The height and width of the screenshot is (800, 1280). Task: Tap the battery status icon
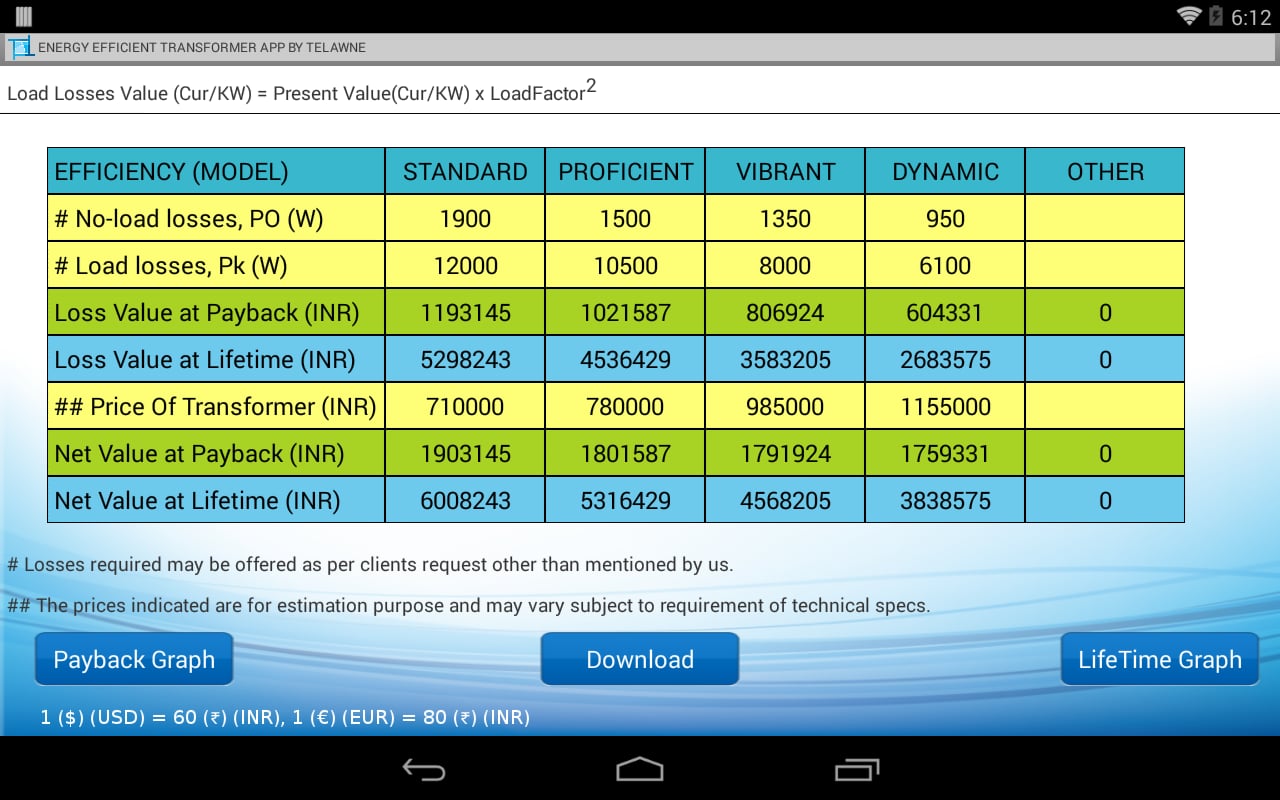pos(1216,16)
